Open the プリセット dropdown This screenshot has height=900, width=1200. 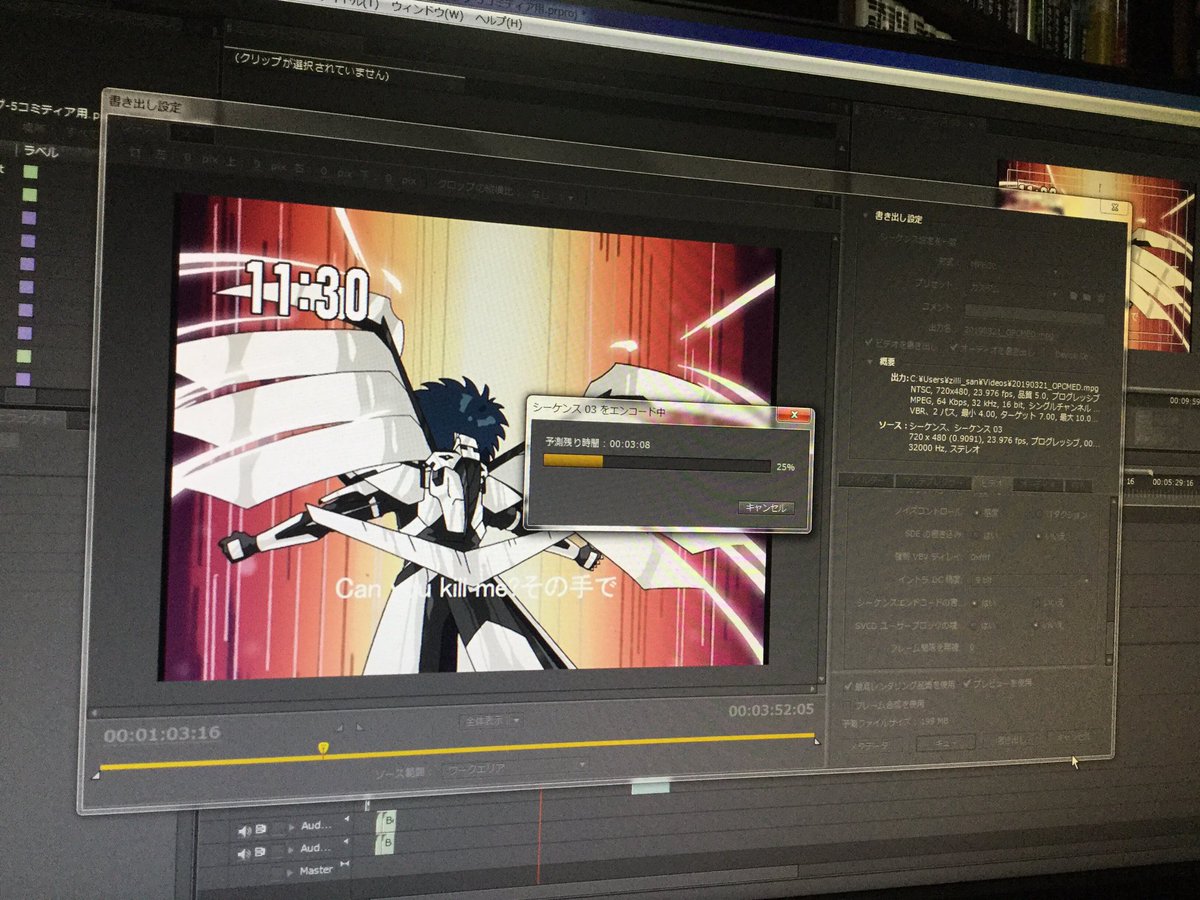click(1013, 289)
